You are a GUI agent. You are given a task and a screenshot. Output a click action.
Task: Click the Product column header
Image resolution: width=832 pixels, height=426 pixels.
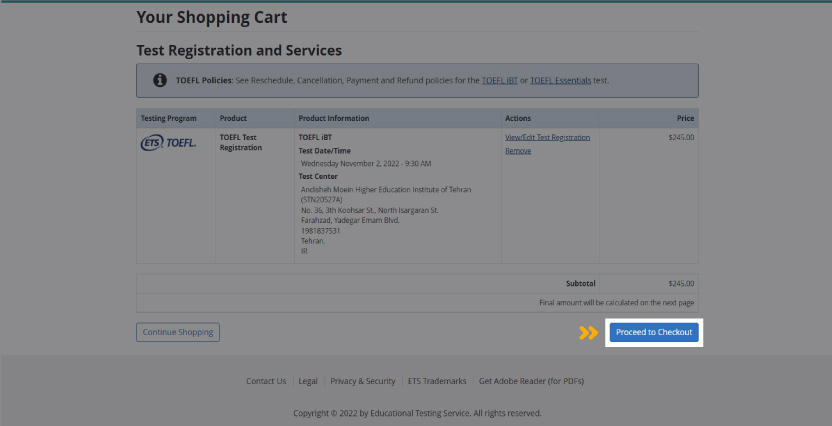(233, 118)
